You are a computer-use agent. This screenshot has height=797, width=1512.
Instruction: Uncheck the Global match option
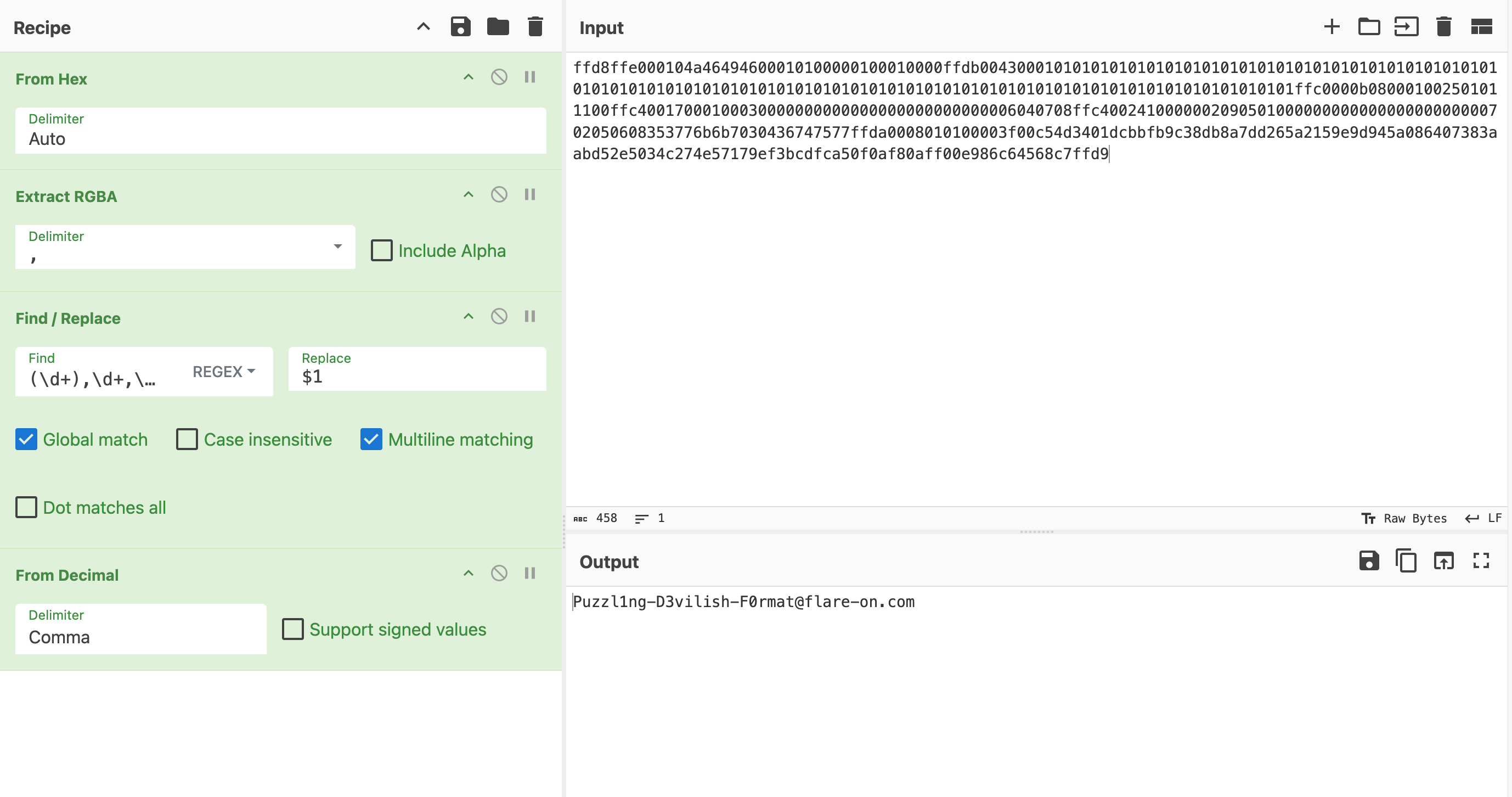pyautogui.click(x=26, y=439)
